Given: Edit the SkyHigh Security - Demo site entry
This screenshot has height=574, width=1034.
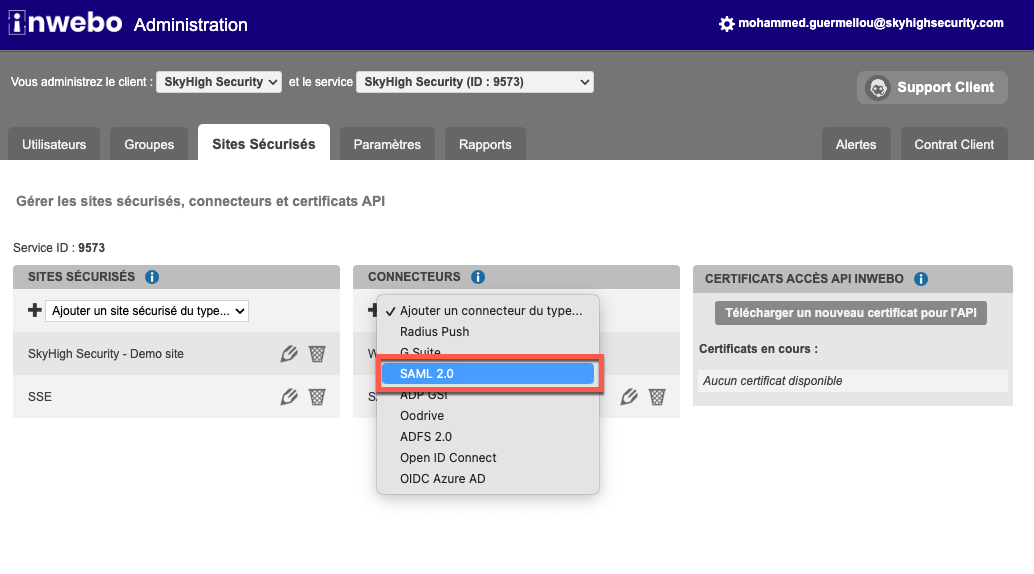Looking at the screenshot, I should pyautogui.click(x=290, y=354).
